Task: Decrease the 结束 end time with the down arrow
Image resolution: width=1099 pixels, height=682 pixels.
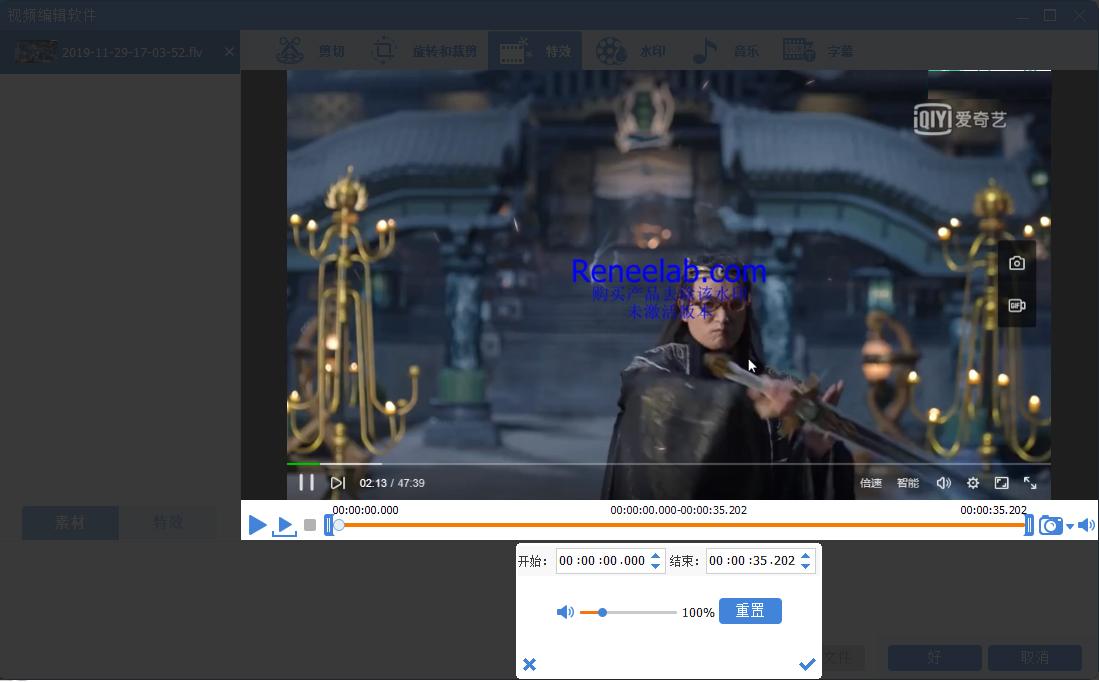Action: [x=805, y=566]
